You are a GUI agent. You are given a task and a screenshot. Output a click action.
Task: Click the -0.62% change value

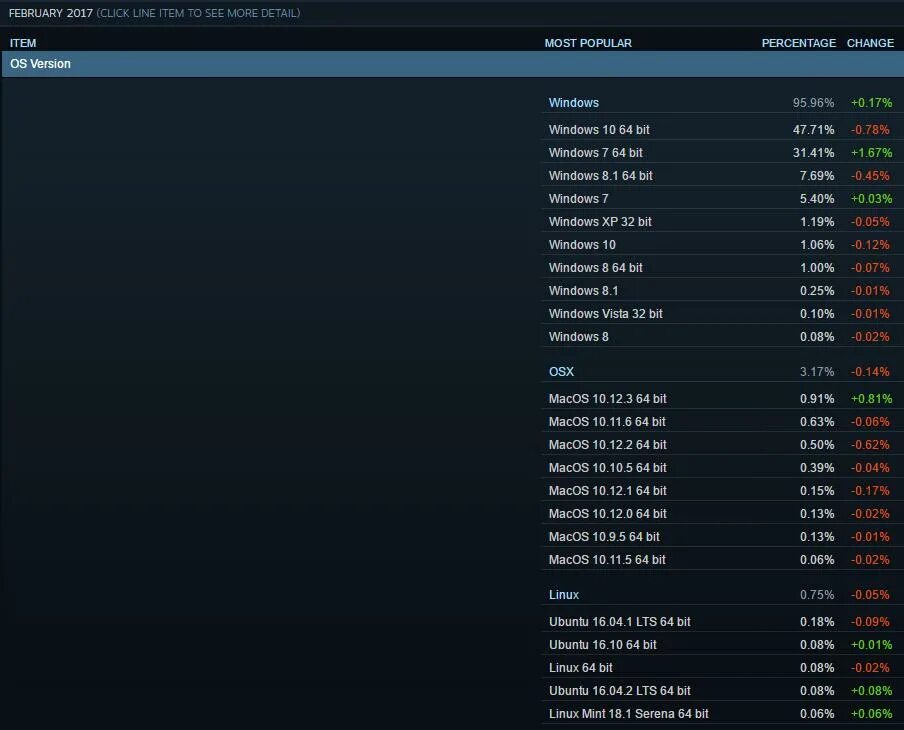click(871, 445)
